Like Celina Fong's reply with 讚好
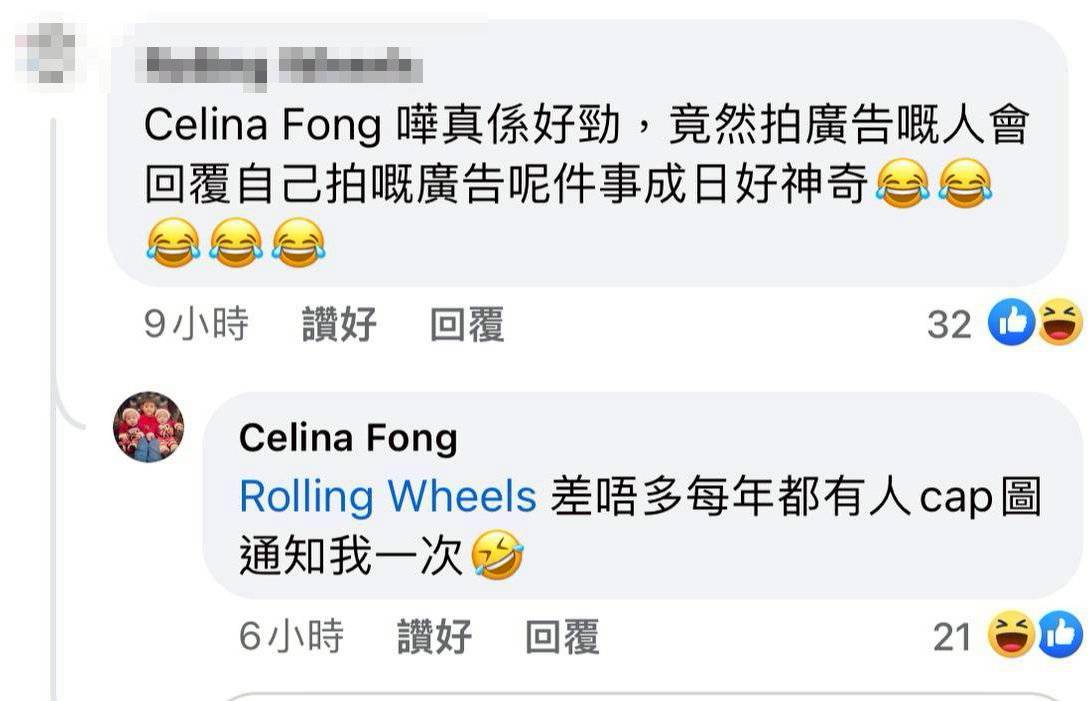 (x=435, y=637)
